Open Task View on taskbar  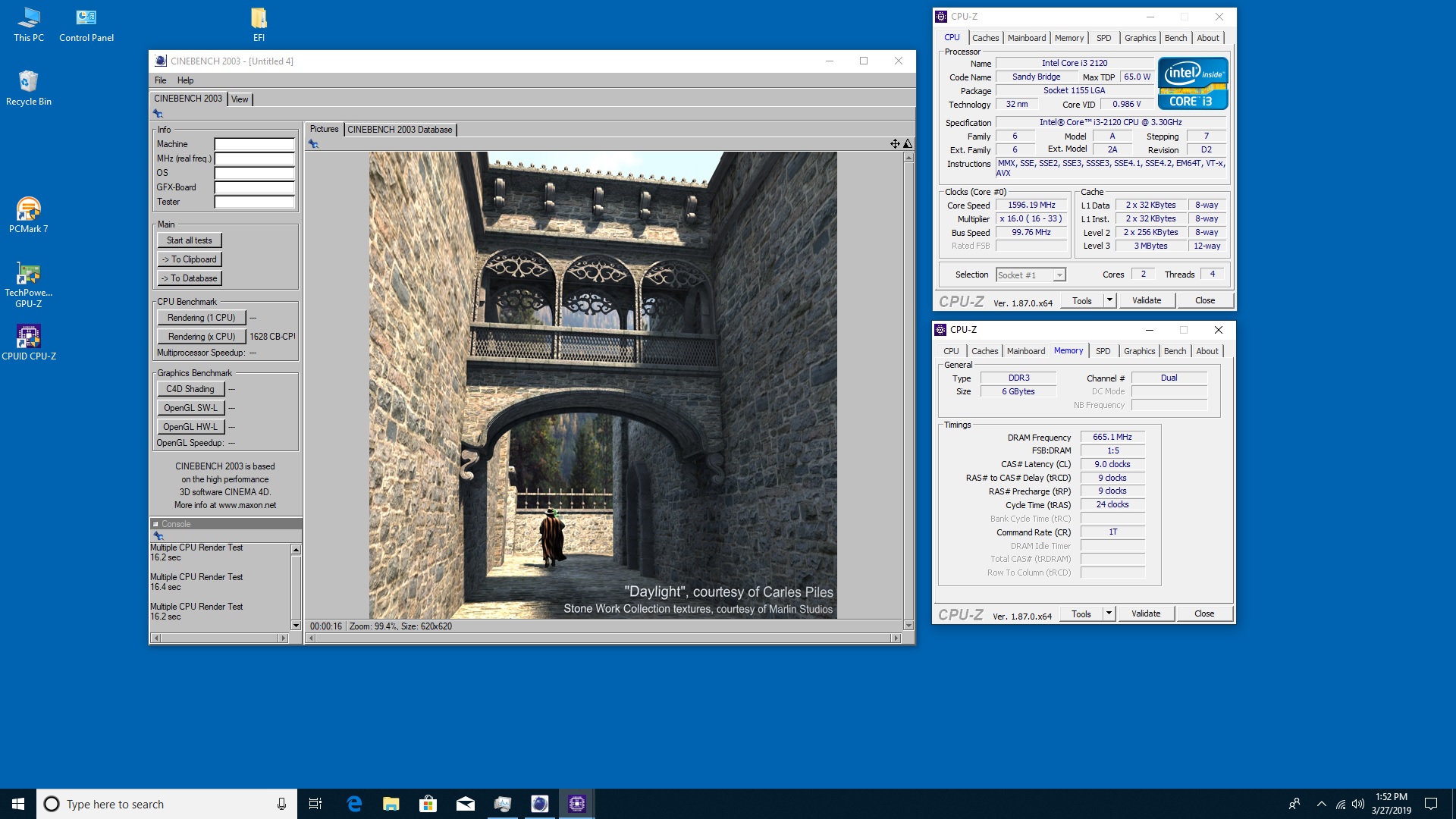point(315,804)
